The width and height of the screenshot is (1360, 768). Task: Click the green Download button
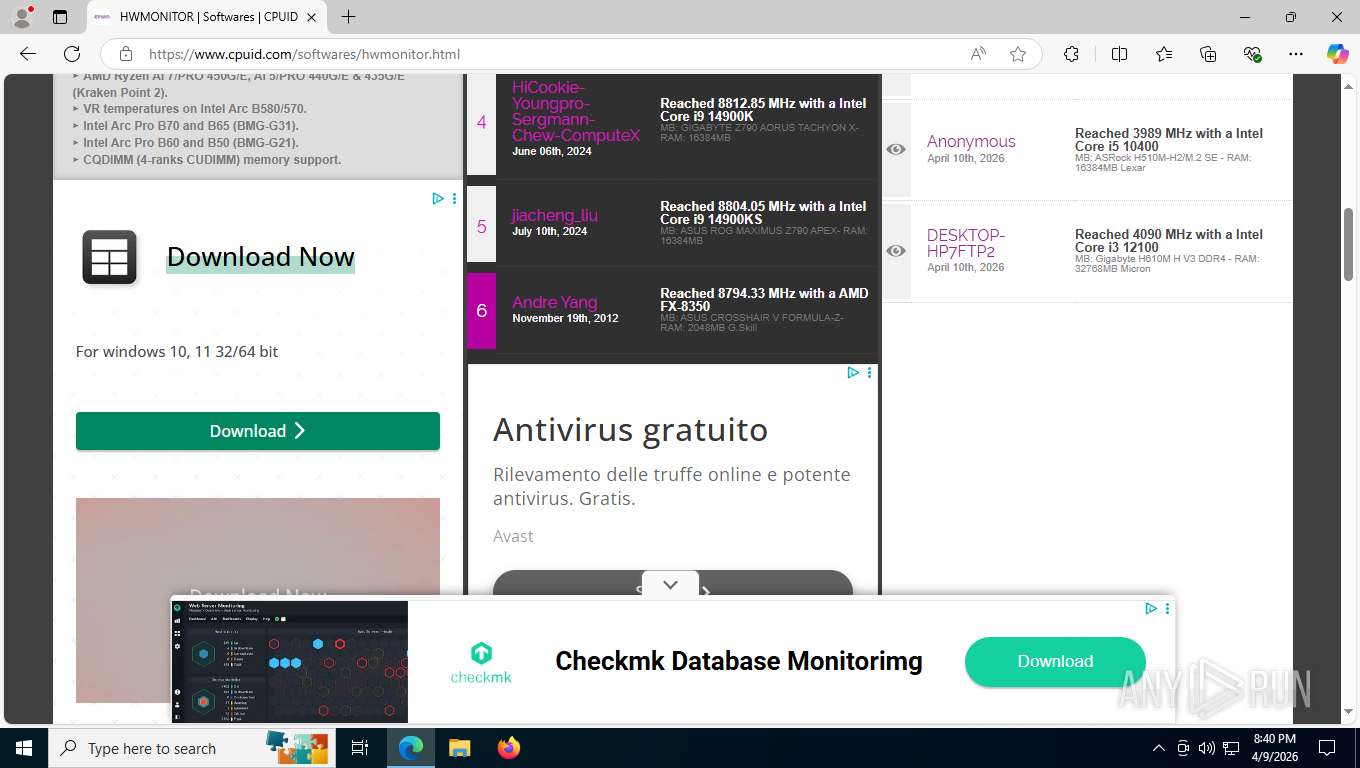tap(258, 431)
